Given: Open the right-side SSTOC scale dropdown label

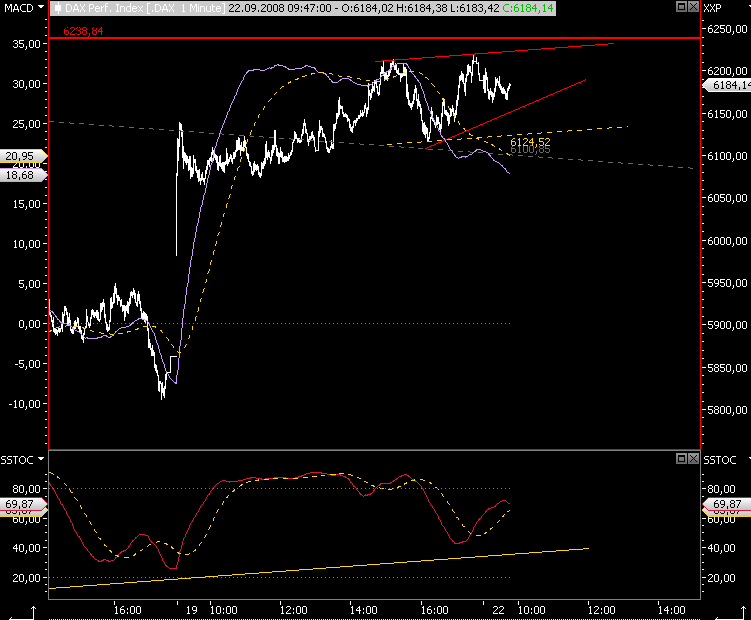Looking at the screenshot, I should (719, 460).
